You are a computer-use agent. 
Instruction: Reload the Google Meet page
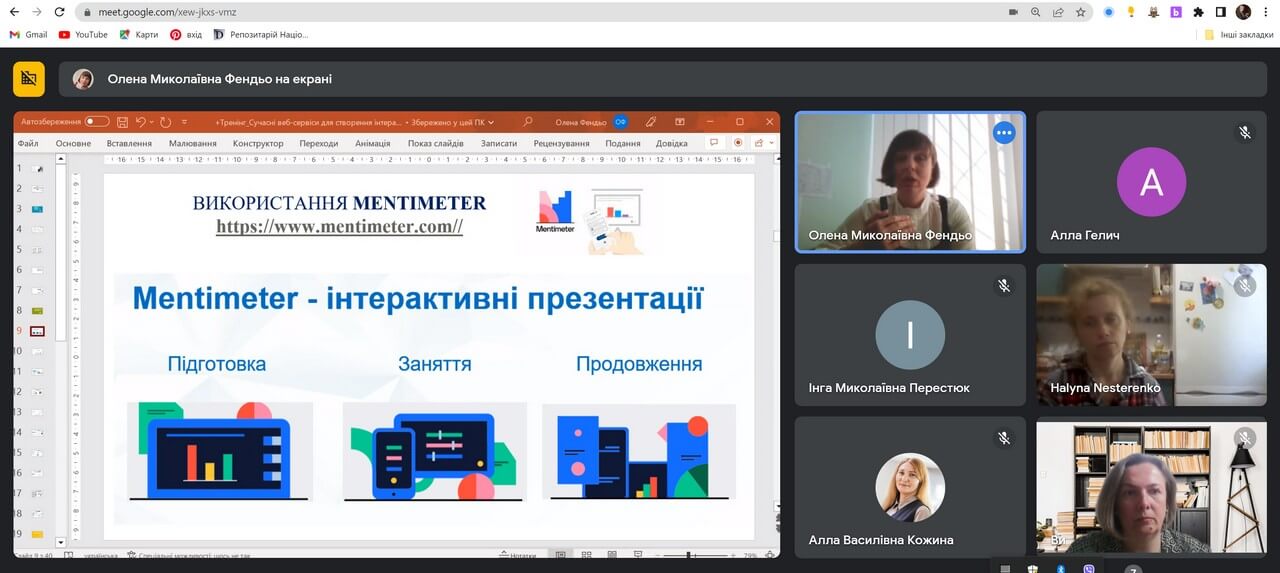[x=59, y=12]
